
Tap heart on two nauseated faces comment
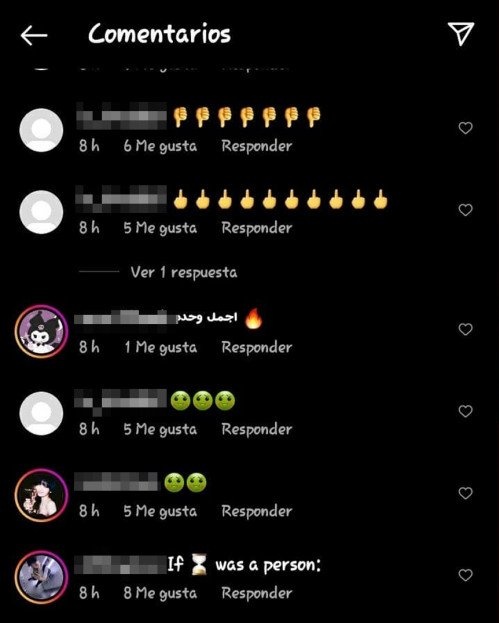(x=465, y=493)
